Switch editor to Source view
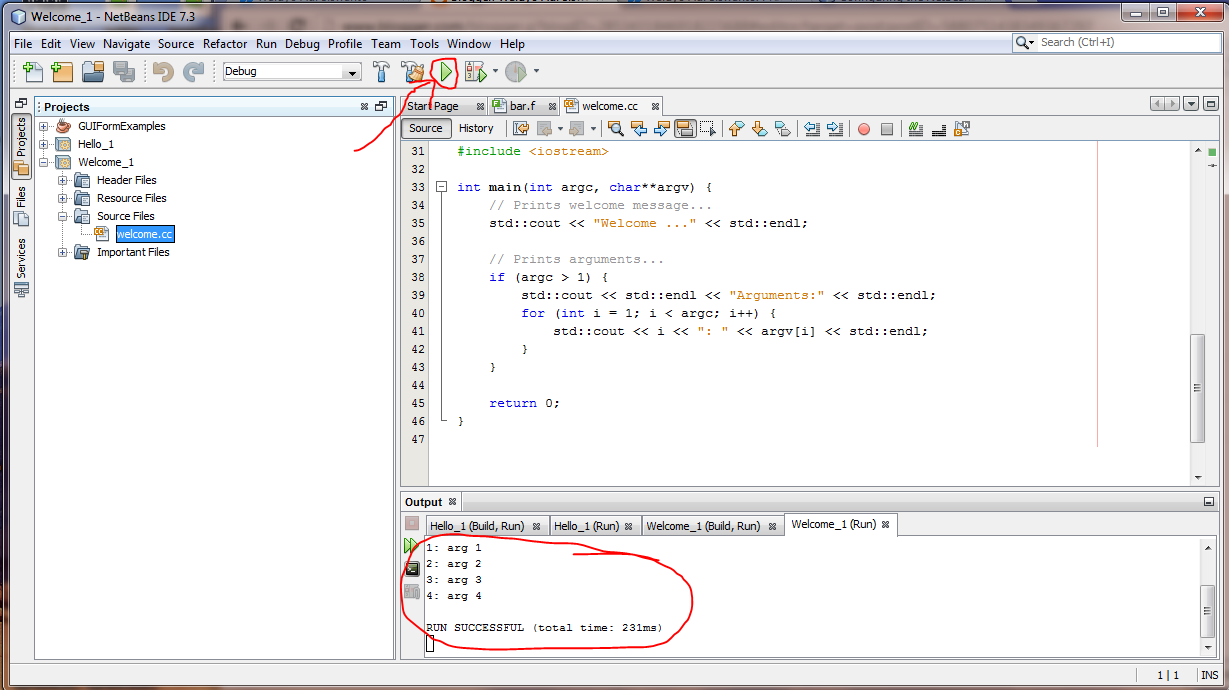1229x690 pixels. [x=425, y=128]
